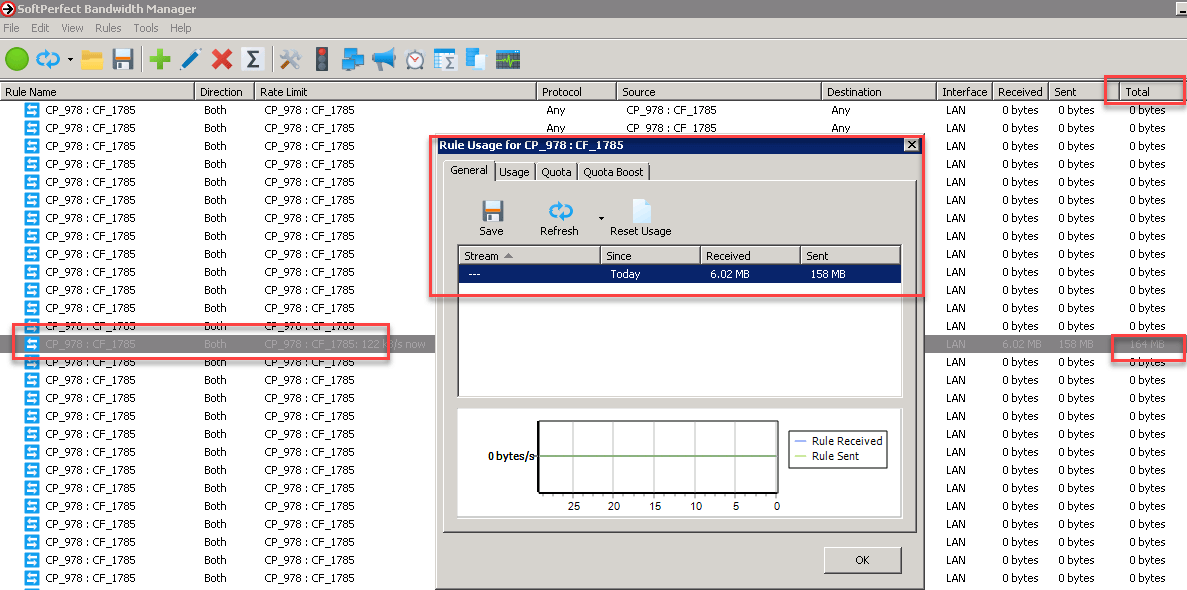Sort by Destination column header
The image size is (1187, 590).
tap(879, 92)
